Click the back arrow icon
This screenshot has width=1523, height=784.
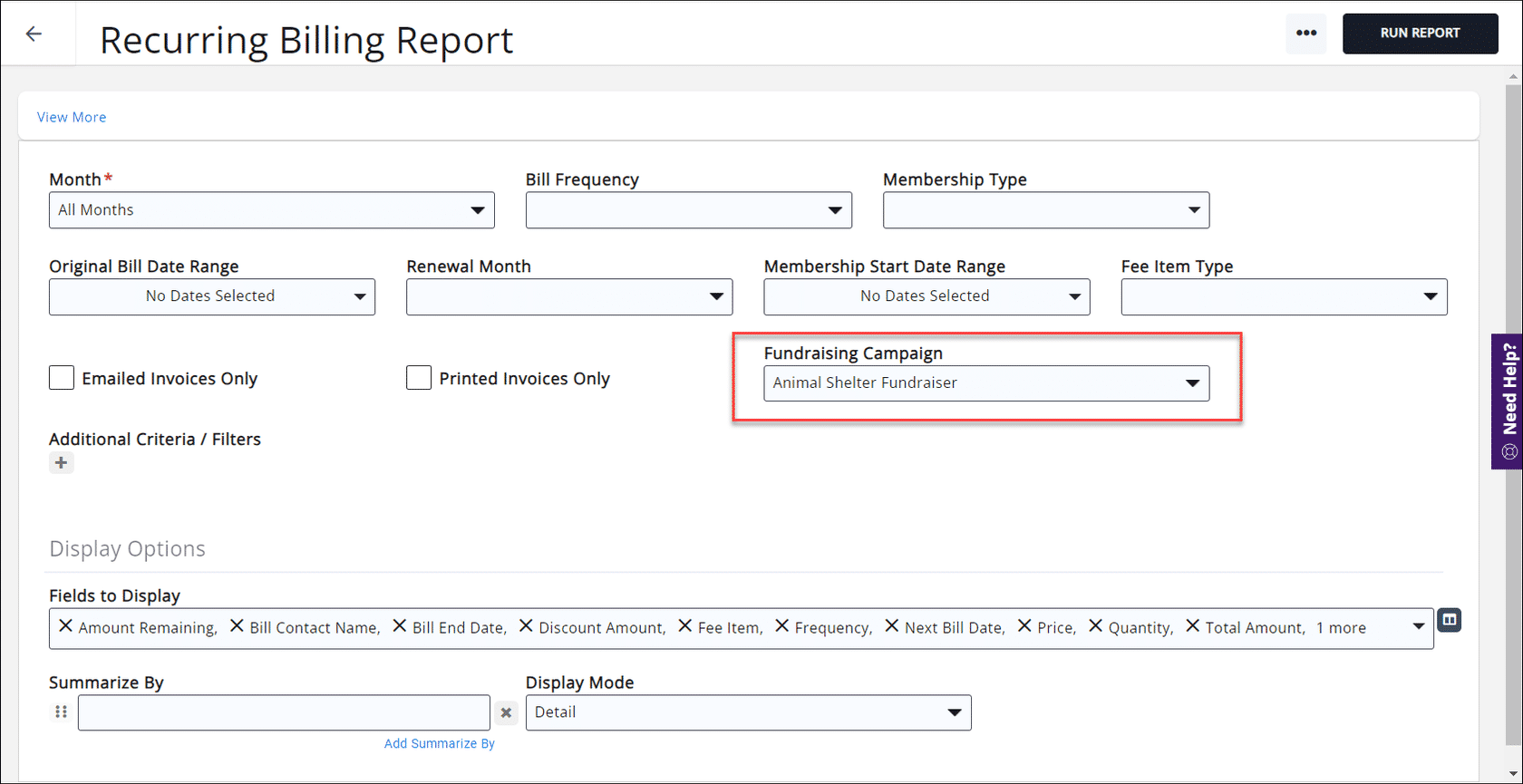[x=34, y=34]
